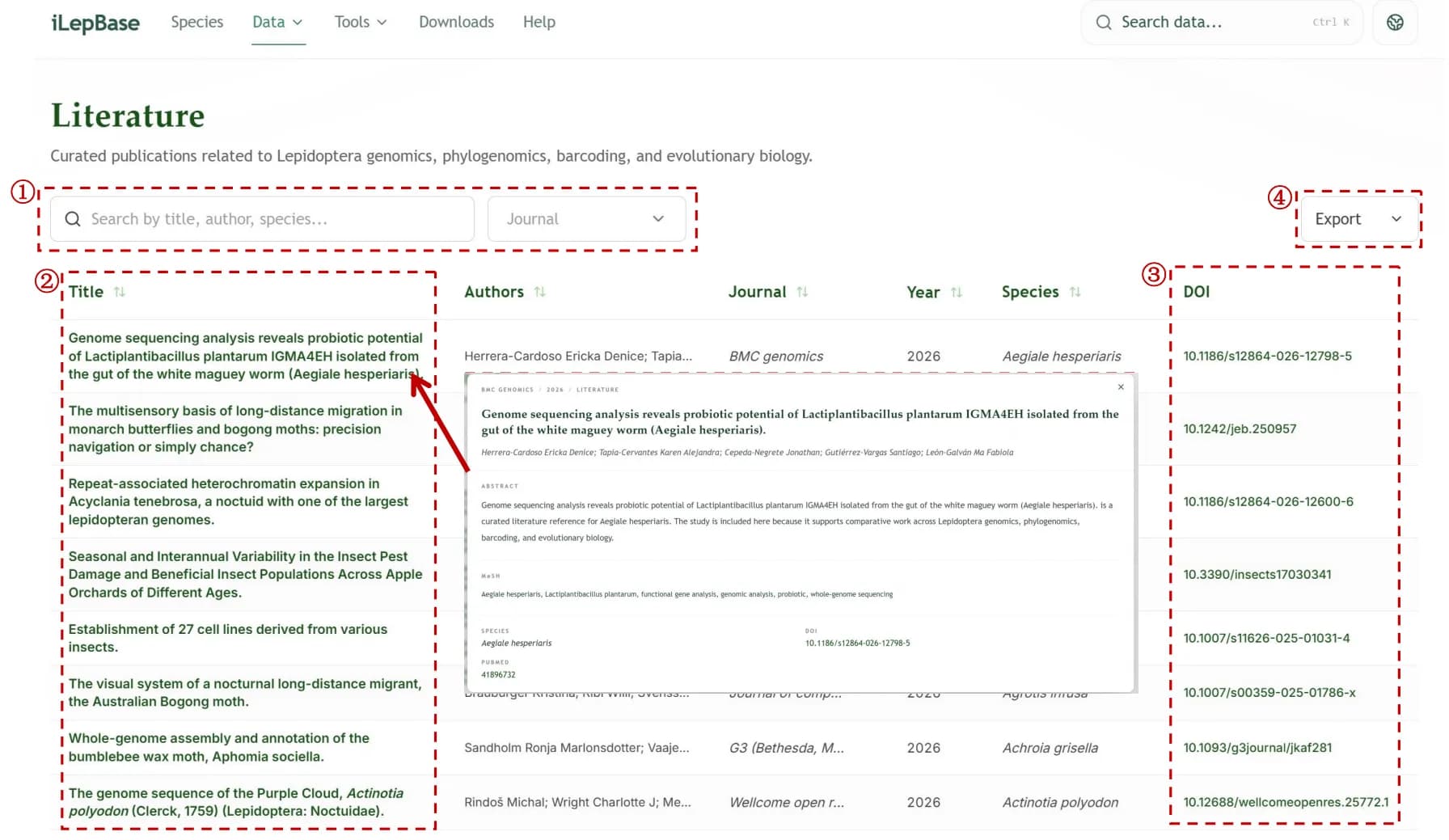1449x840 pixels.
Task: Sort table by Year column icon
Action: 957,292
